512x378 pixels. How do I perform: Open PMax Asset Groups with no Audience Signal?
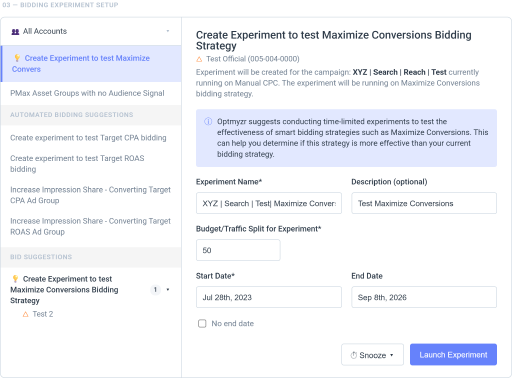tap(87, 93)
